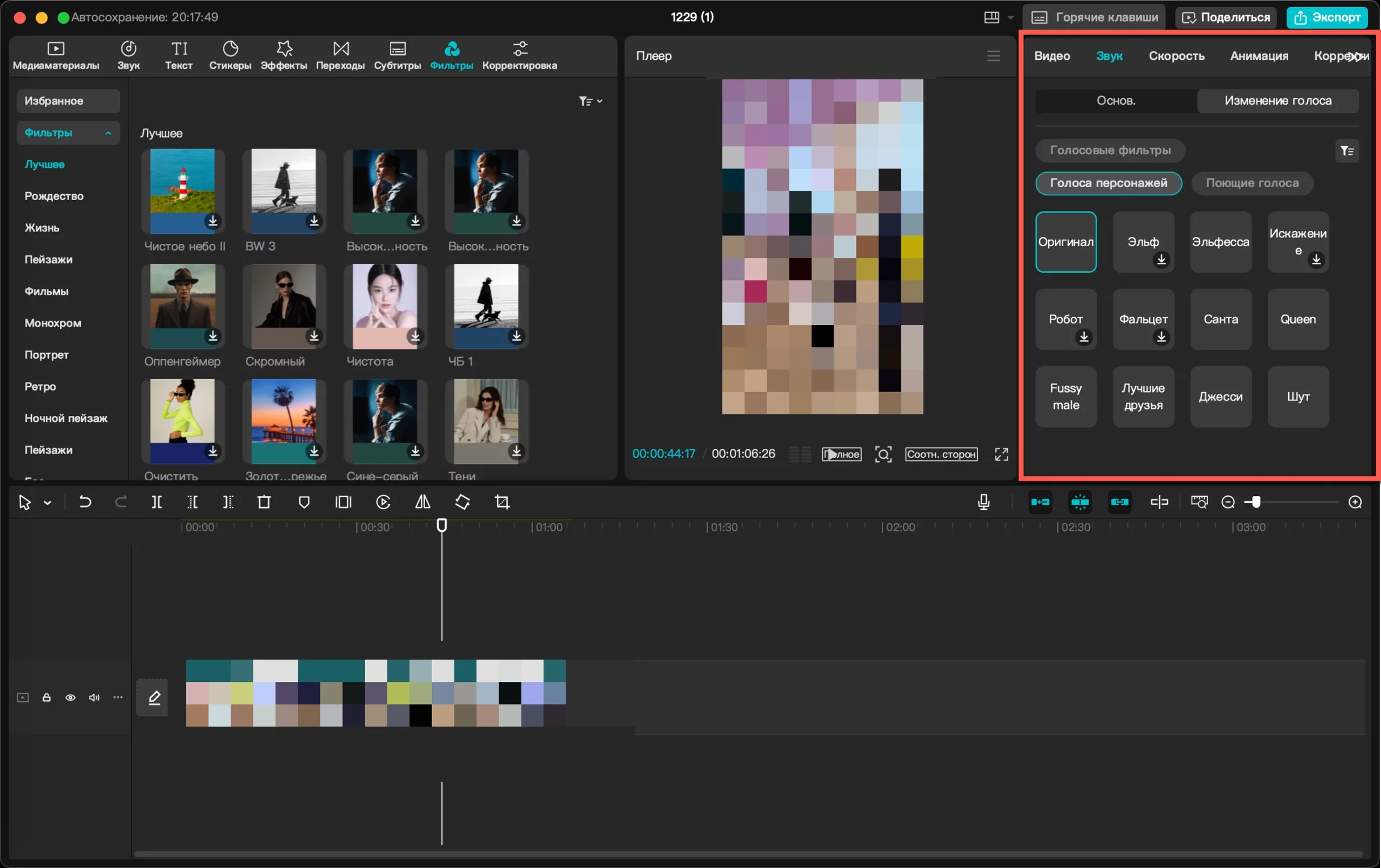Screen dimensions: 1381x868
Task: Mute the track with speaker icon
Action: click(x=94, y=697)
